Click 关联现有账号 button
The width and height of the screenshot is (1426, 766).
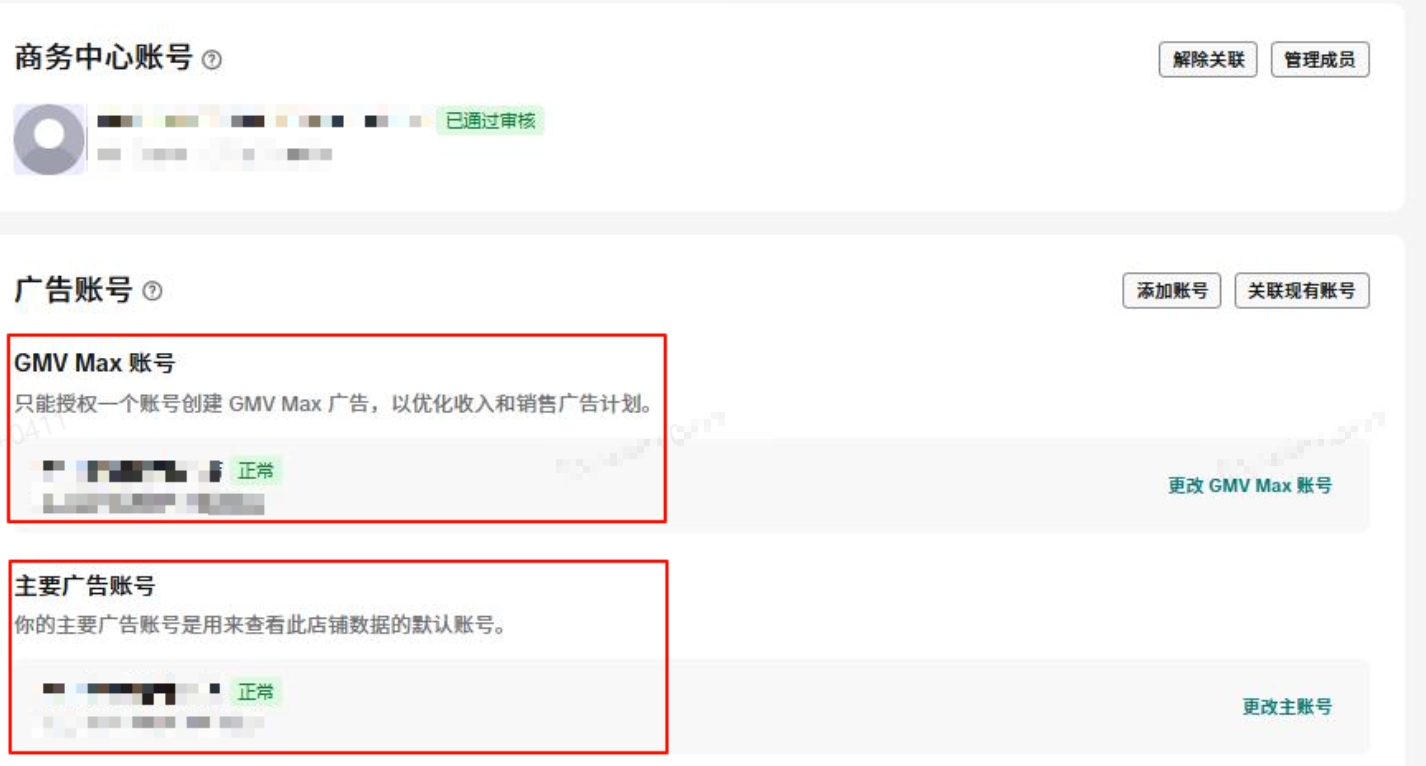[x=1302, y=291]
